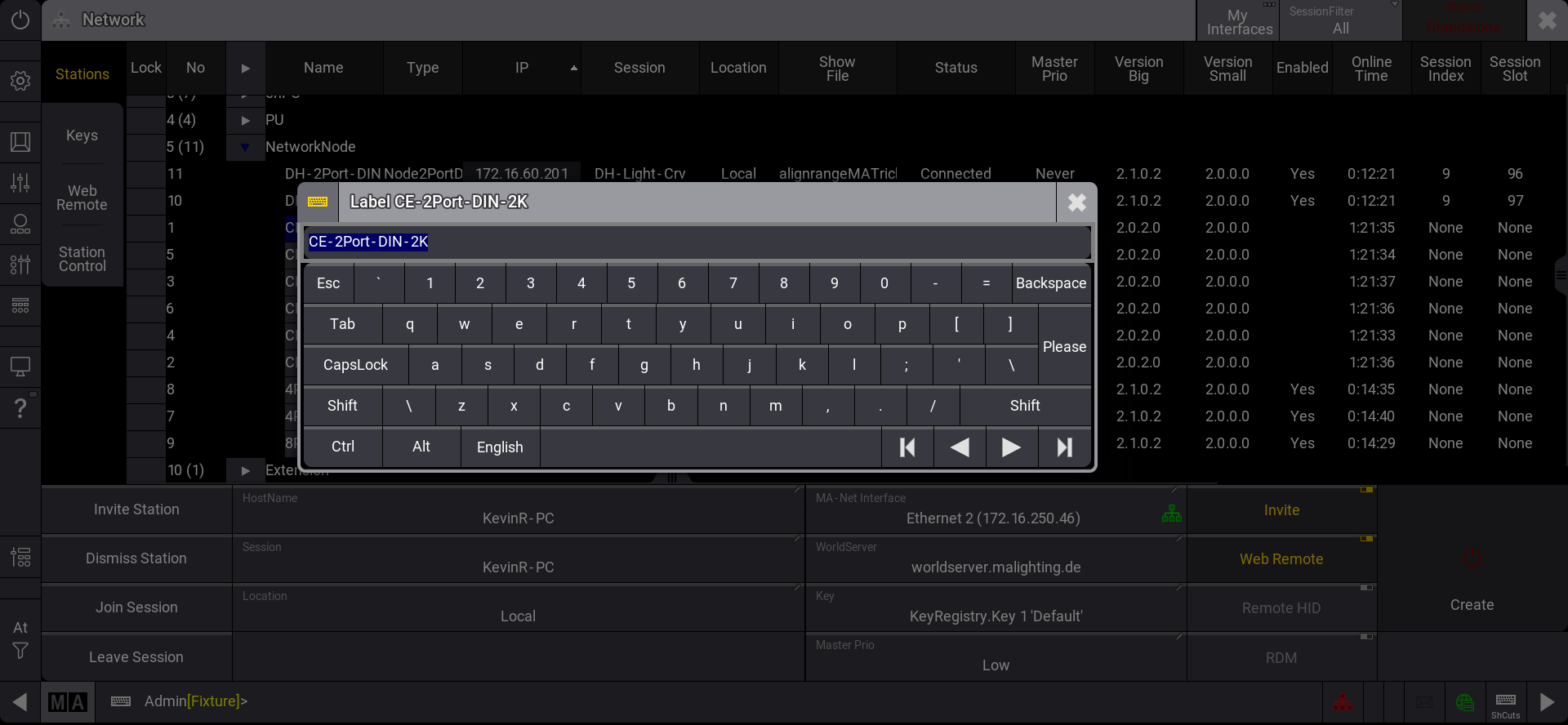
Task: Collapse the NetworkNode tree group
Action: click(245, 148)
